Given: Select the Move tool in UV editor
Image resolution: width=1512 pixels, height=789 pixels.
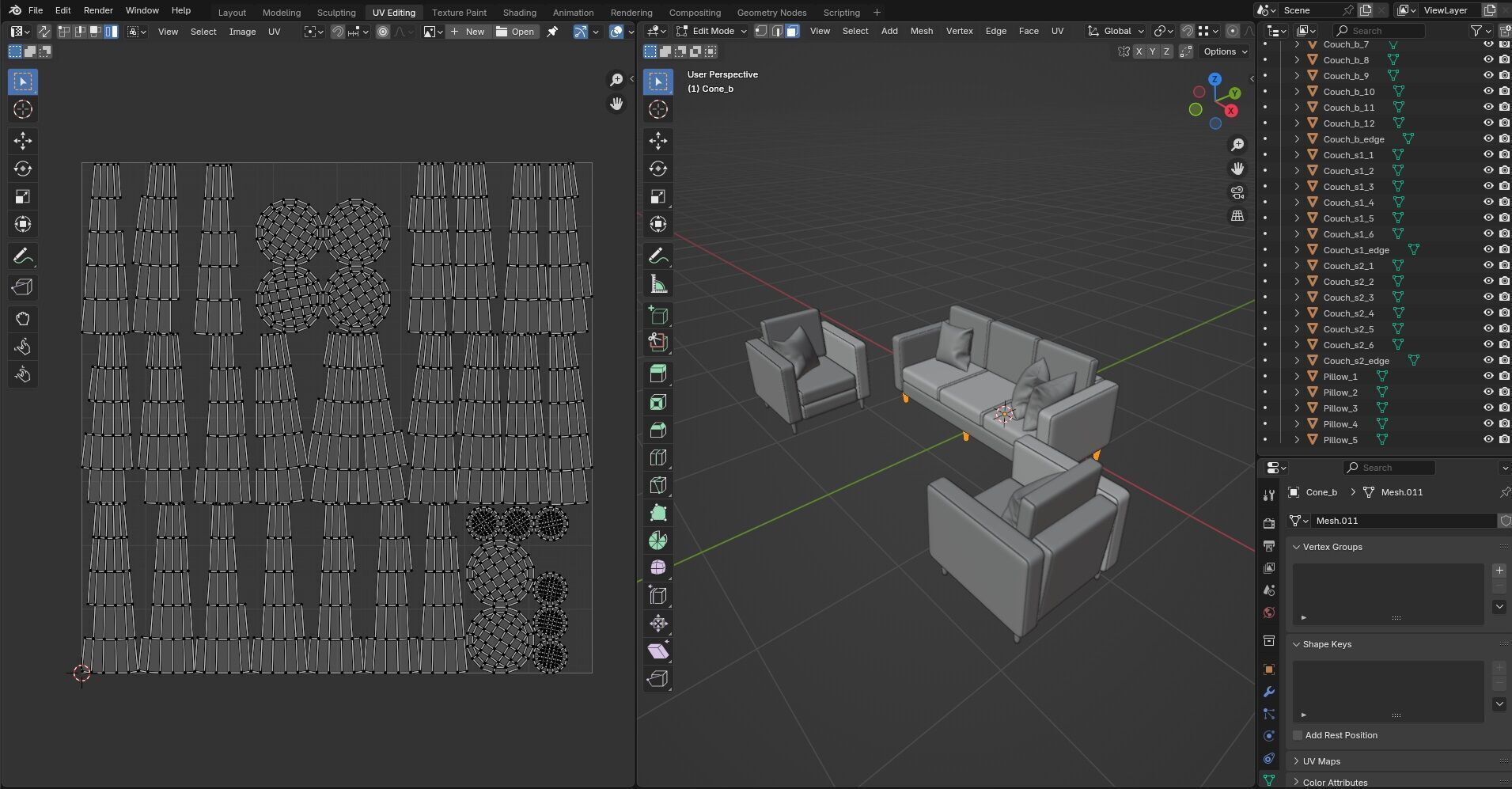Looking at the screenshot, I should [x=23, y=141].
